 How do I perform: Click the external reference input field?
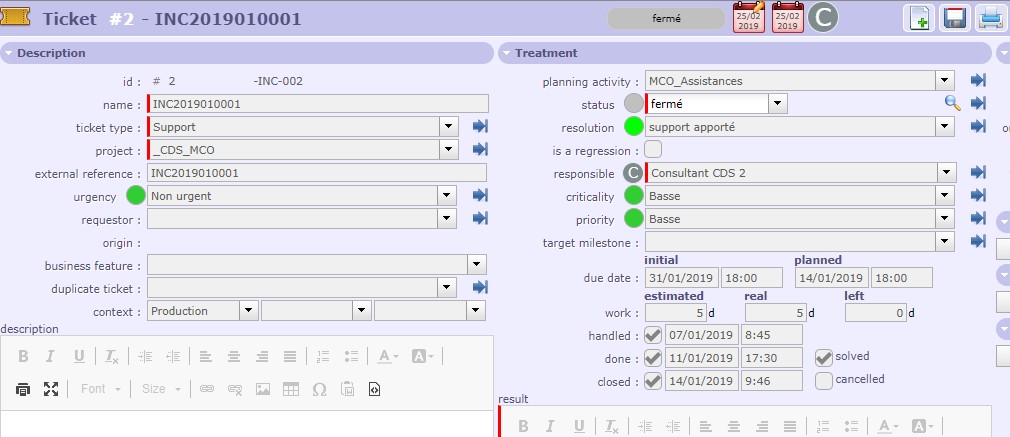(317, 173)
